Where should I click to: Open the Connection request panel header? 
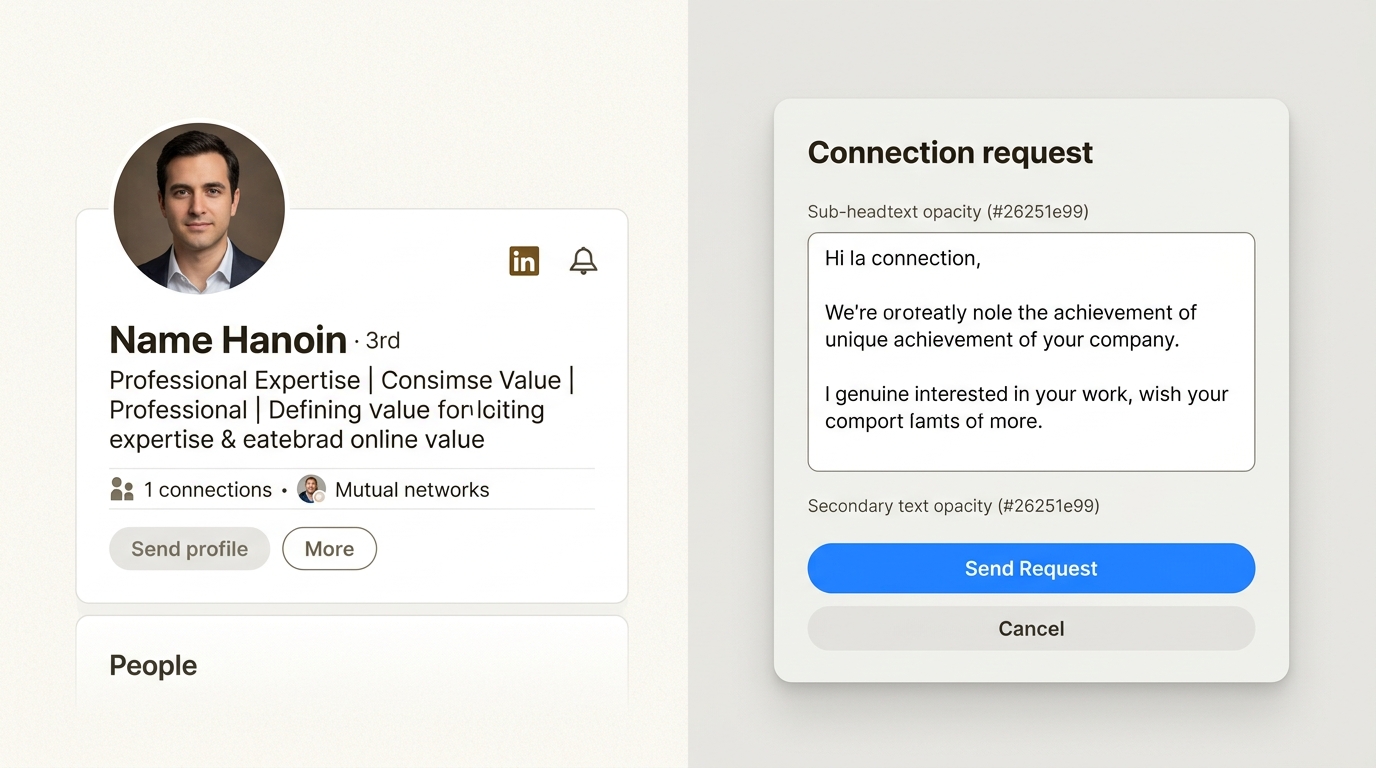[950, 152]
